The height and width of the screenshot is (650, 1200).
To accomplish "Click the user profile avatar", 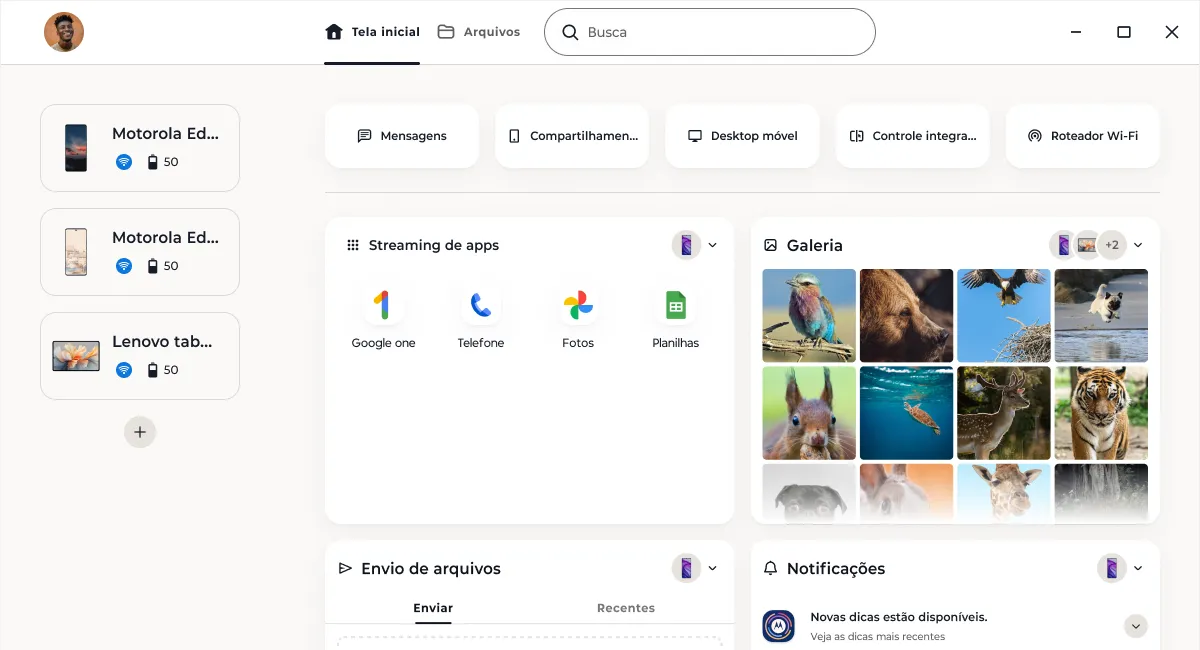I will coord(64,32).
